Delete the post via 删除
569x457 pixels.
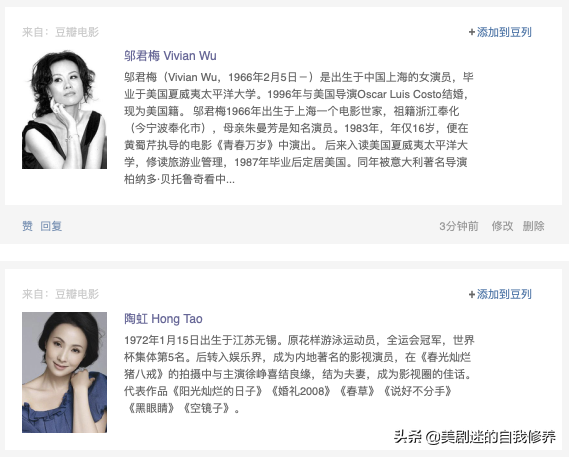pos(533,226)
